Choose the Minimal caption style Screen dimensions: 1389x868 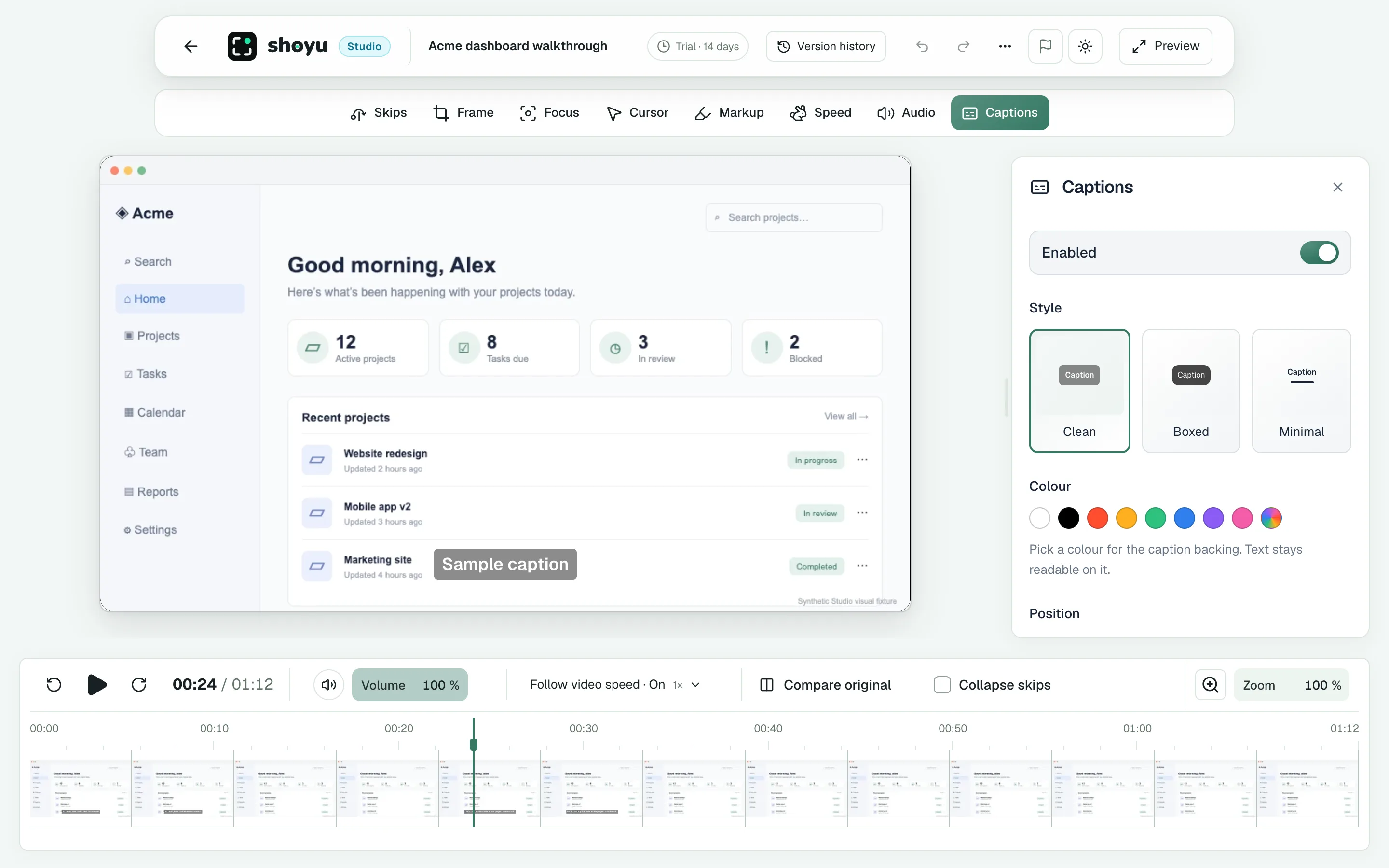[1301, 391]
